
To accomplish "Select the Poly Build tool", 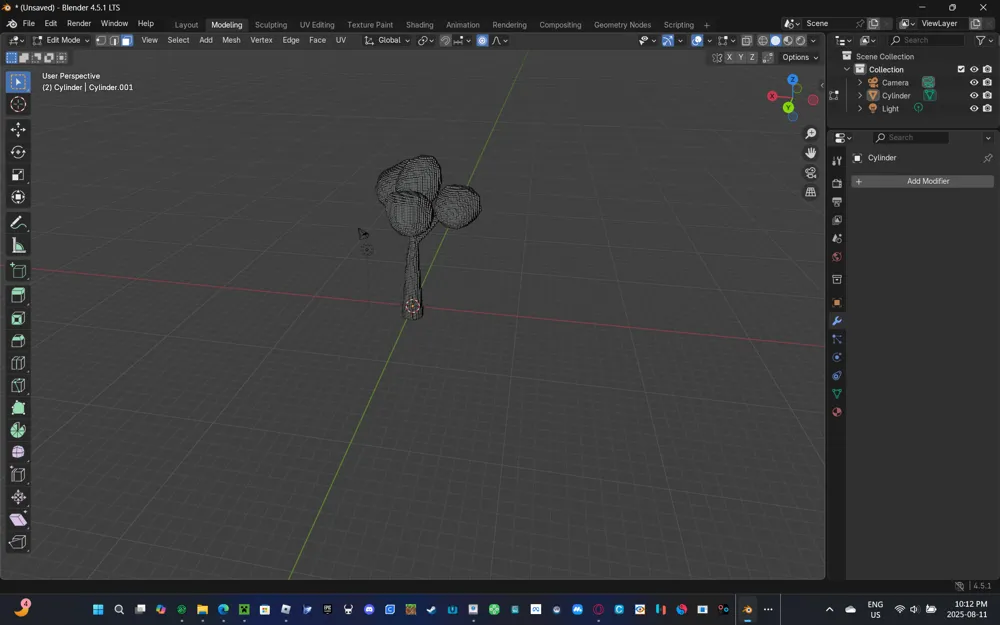I will pyautogui.click(x=18, y=408).
